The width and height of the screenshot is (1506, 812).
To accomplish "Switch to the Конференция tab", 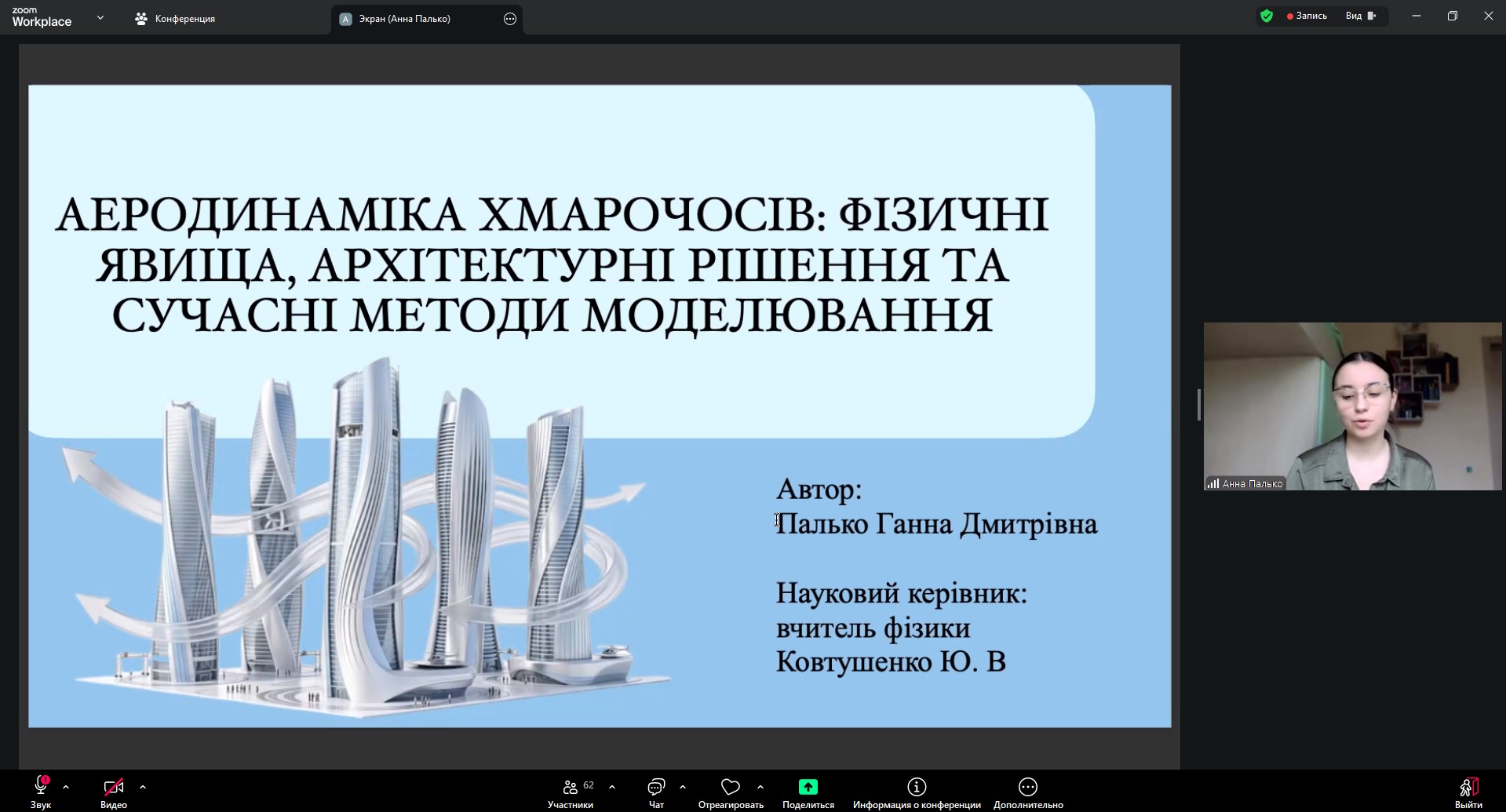I will pos(175,19).
